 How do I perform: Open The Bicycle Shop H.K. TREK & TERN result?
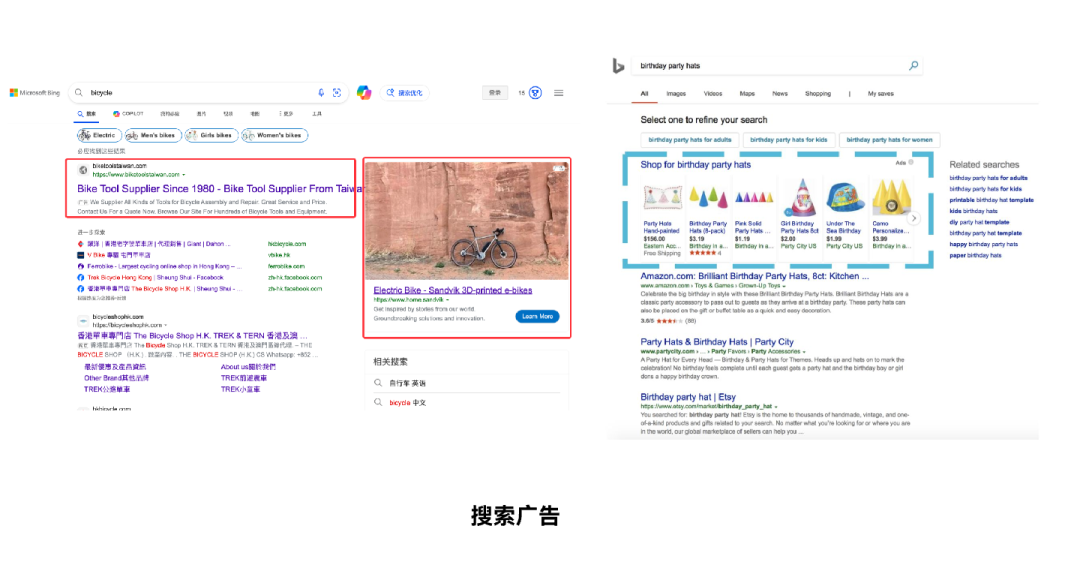click(x=192, y=335)
